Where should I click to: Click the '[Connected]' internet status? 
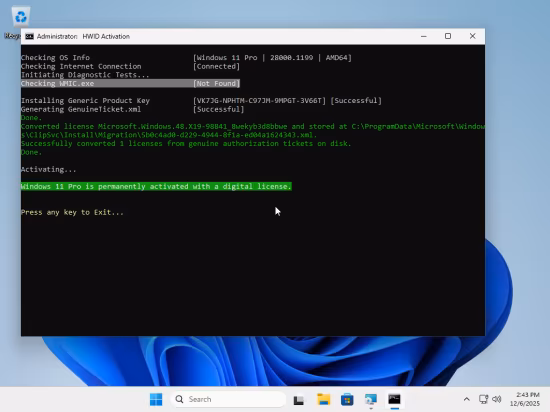216,66
